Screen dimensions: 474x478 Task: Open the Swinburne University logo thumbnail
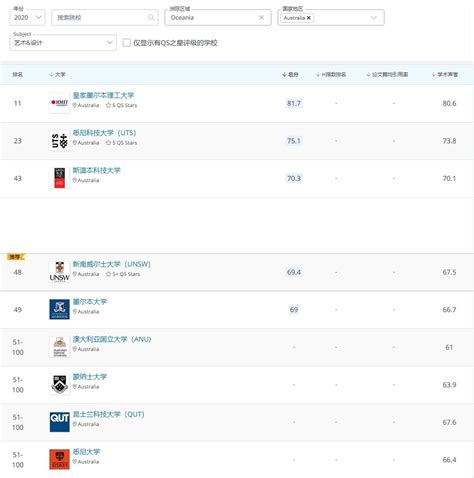click(59, 178)
